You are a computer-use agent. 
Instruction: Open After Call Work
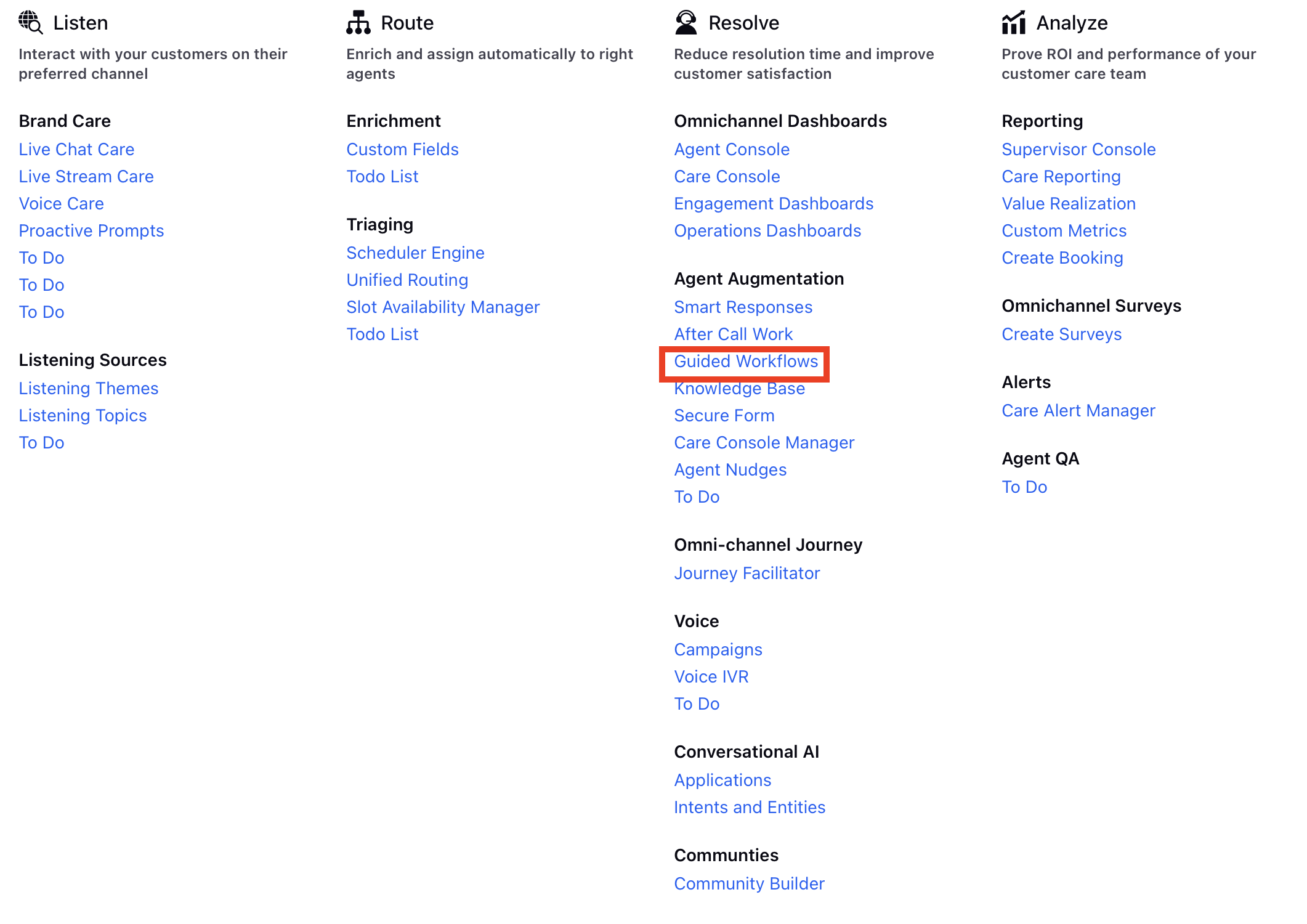point(734,334)
